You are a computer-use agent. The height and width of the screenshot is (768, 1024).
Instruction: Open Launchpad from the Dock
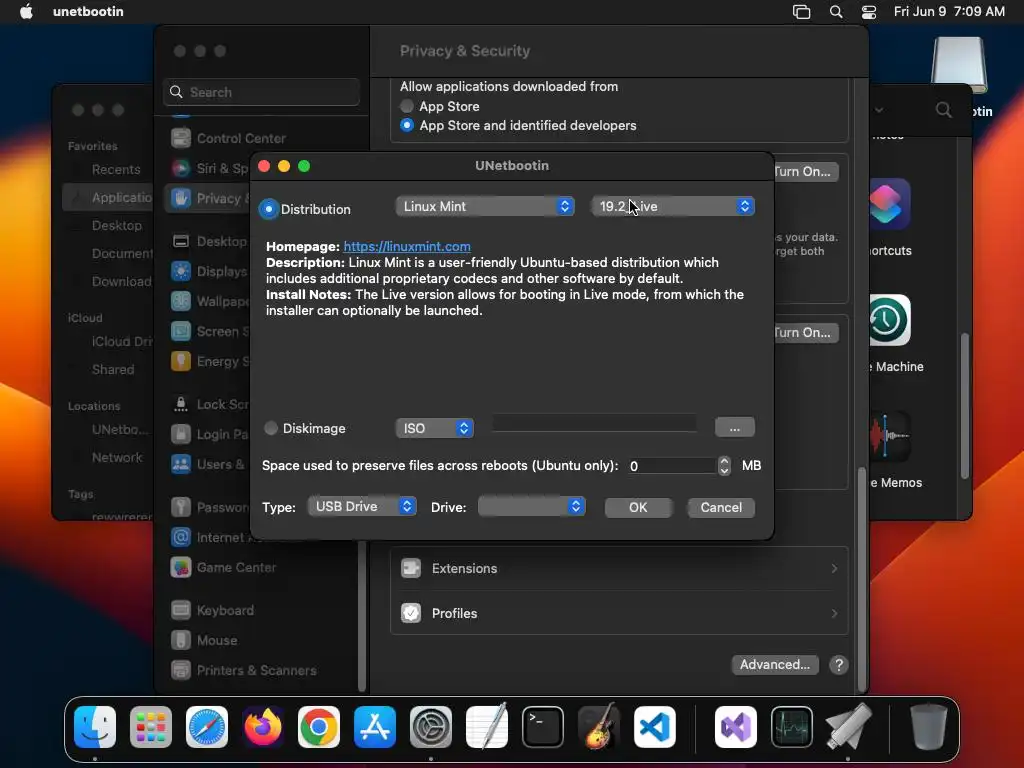pos(151,727)
